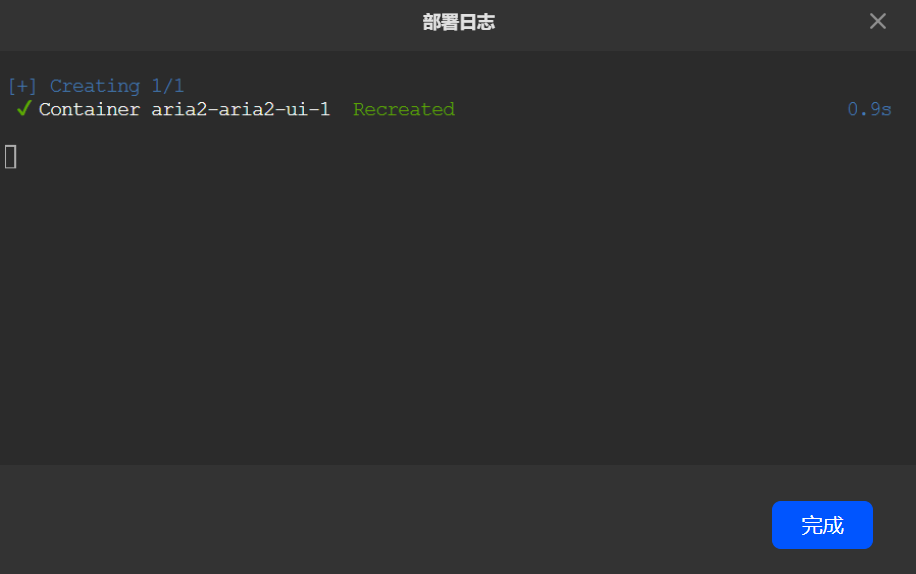
Task: Select the 部署日志 dialog title
Action: pos(458,22)
